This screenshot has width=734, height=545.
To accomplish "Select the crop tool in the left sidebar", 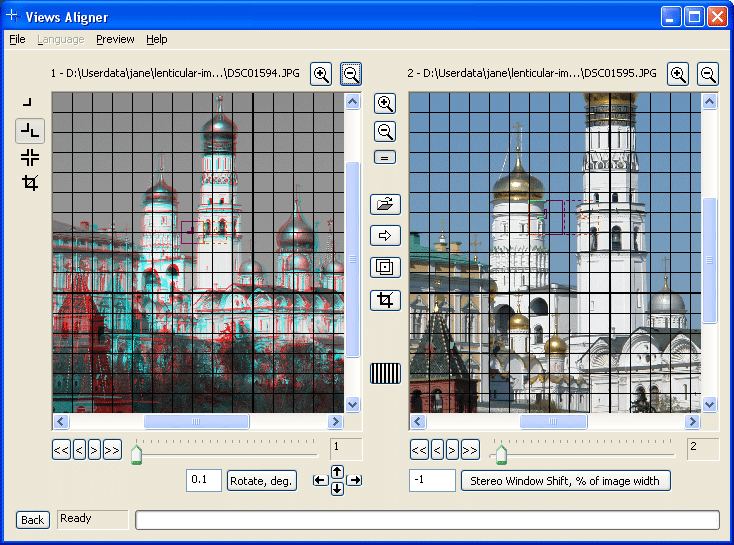I will pos(30,183).
